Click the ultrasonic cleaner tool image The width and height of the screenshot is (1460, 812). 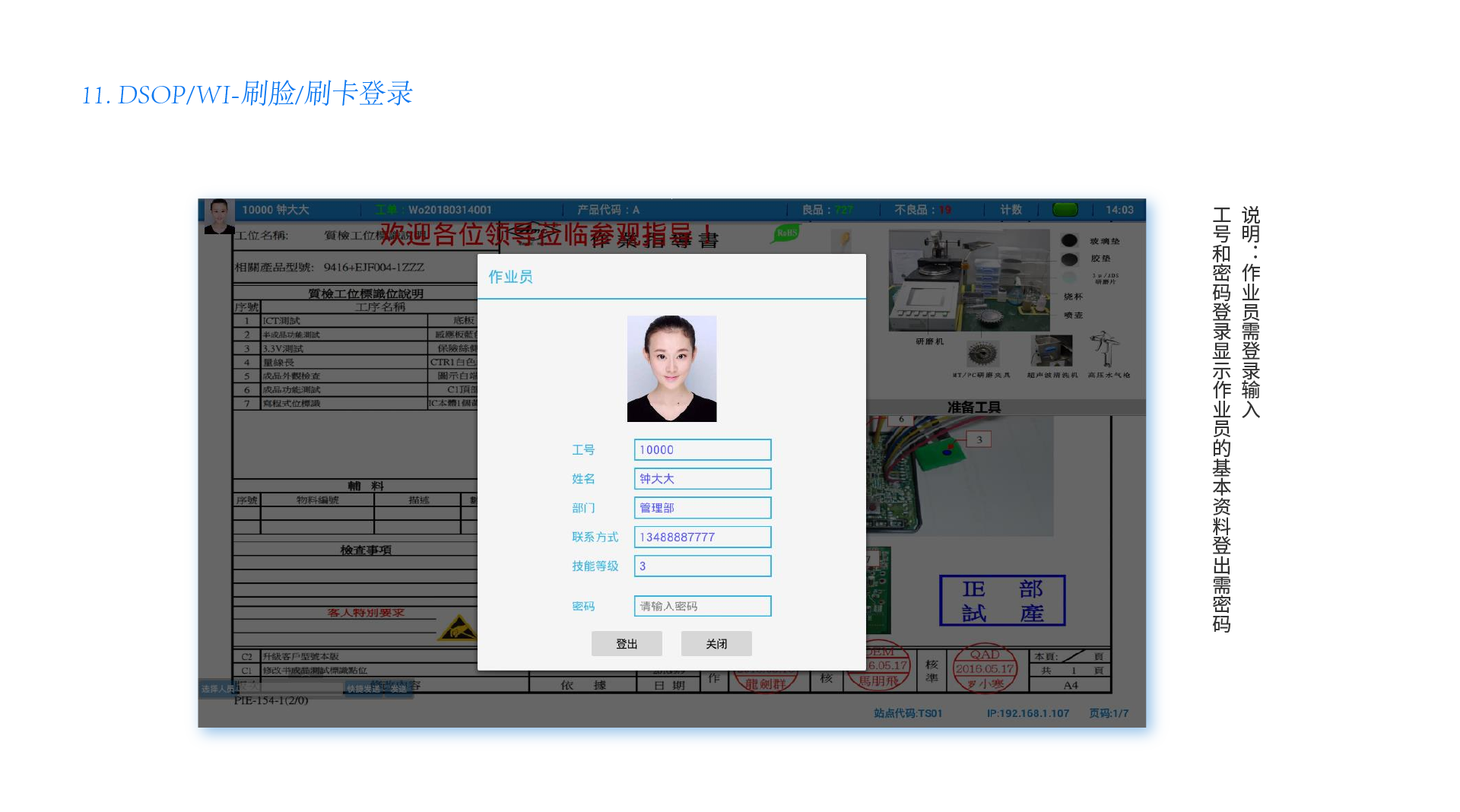click(x=1051, y=351)
